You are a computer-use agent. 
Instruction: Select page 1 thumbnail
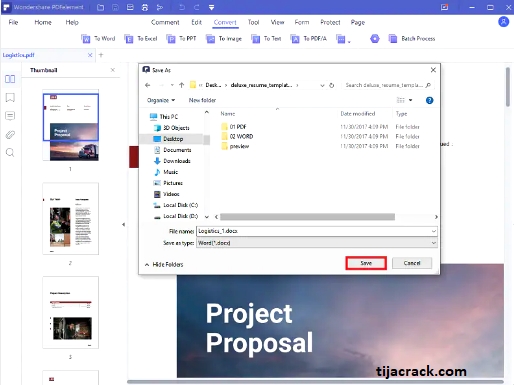point(71,125)
